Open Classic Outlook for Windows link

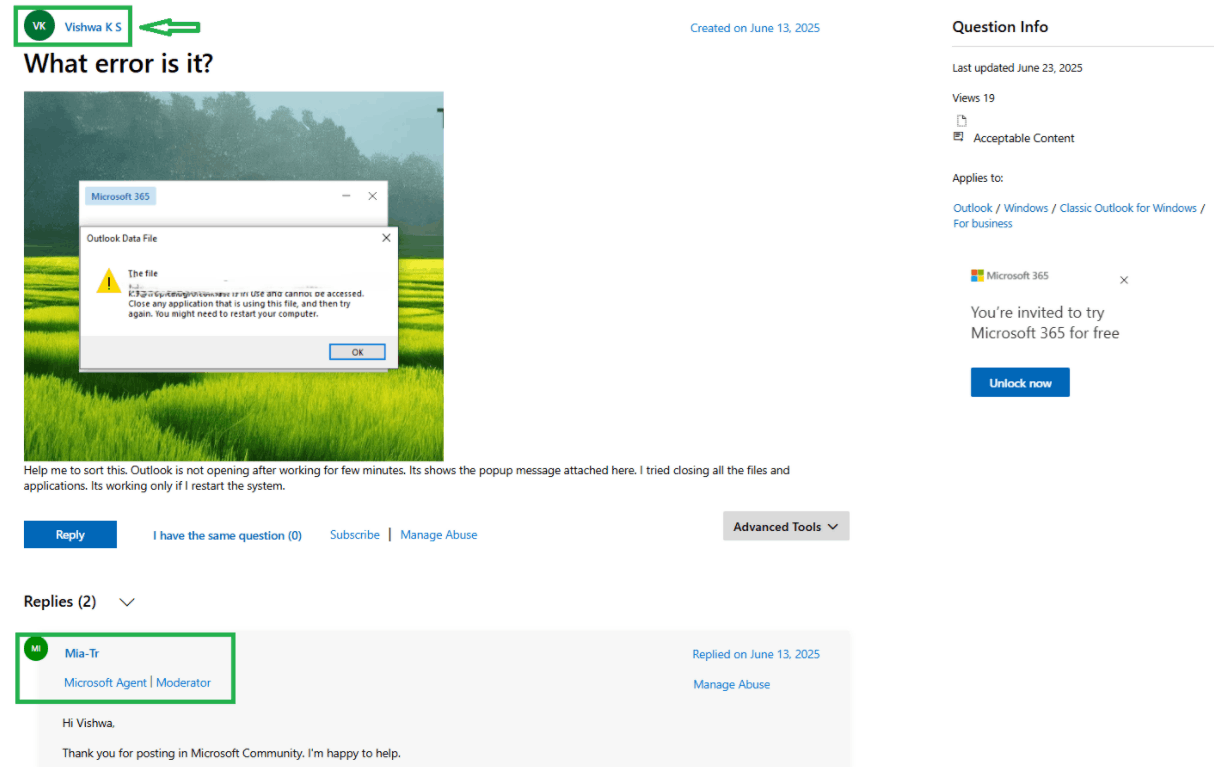pos(1128,208)
